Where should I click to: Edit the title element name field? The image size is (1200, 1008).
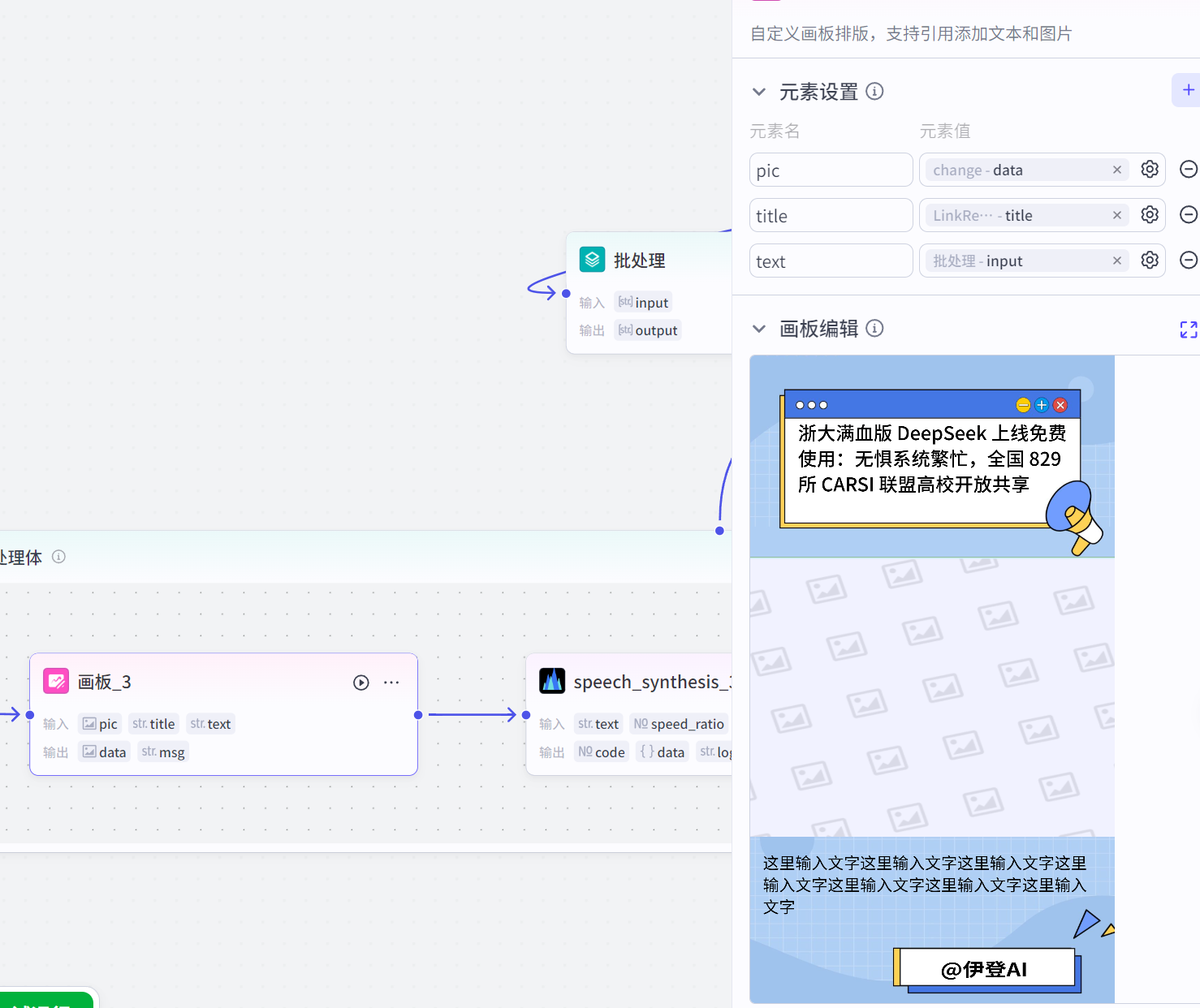coord(831,215)
